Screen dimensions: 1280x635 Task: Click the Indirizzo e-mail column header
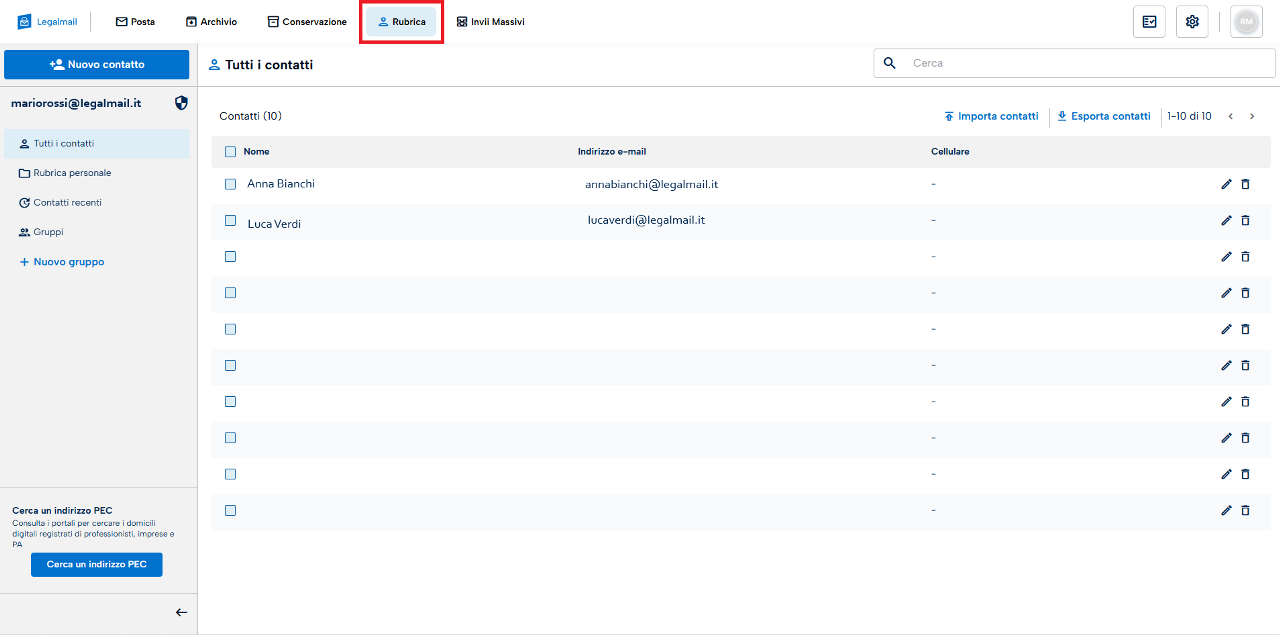coord(612,152)
